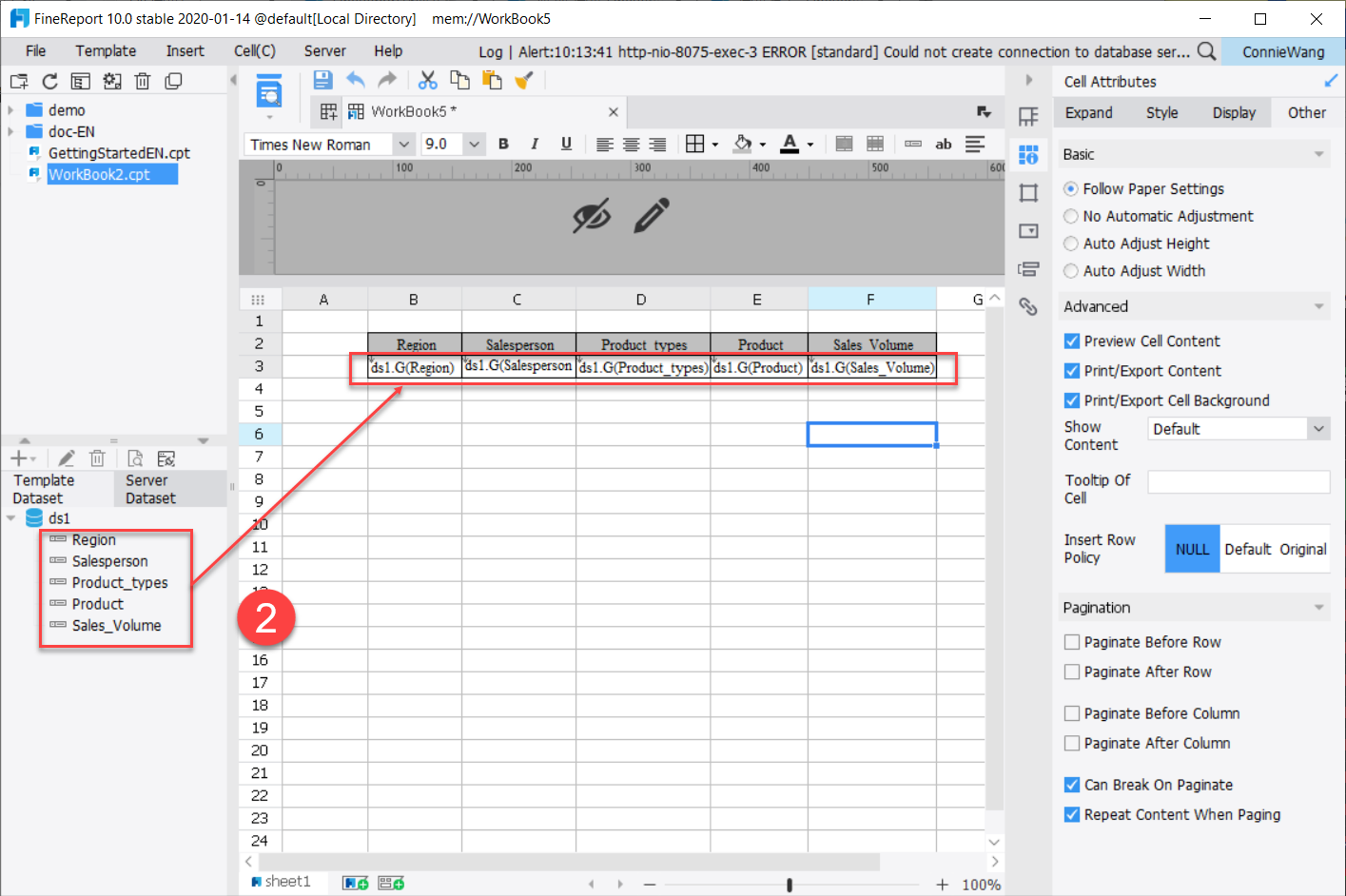This screenshot has width=1346, height=896.
Task: Open the font color swatch
Action: point(791,144)
